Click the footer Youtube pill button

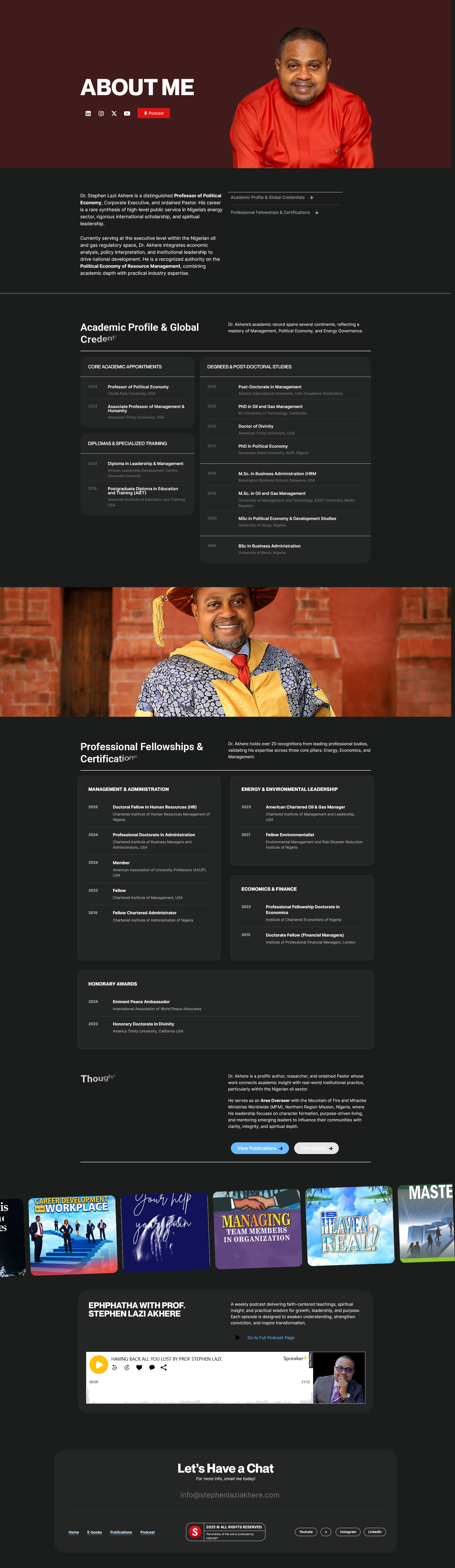click(306, 1531)
